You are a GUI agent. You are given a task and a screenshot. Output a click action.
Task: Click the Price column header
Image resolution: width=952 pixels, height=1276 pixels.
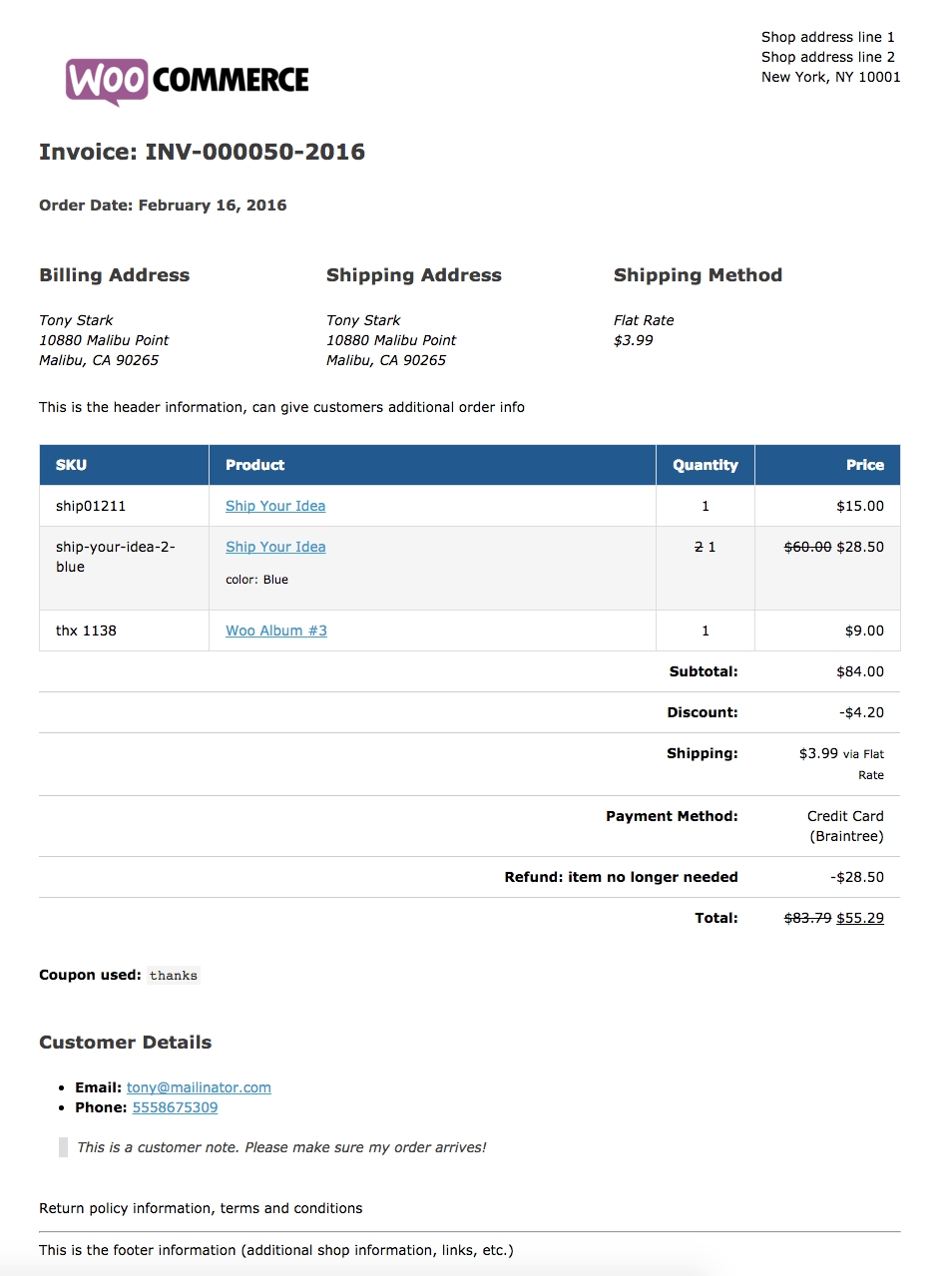click(x=827, y=465)
